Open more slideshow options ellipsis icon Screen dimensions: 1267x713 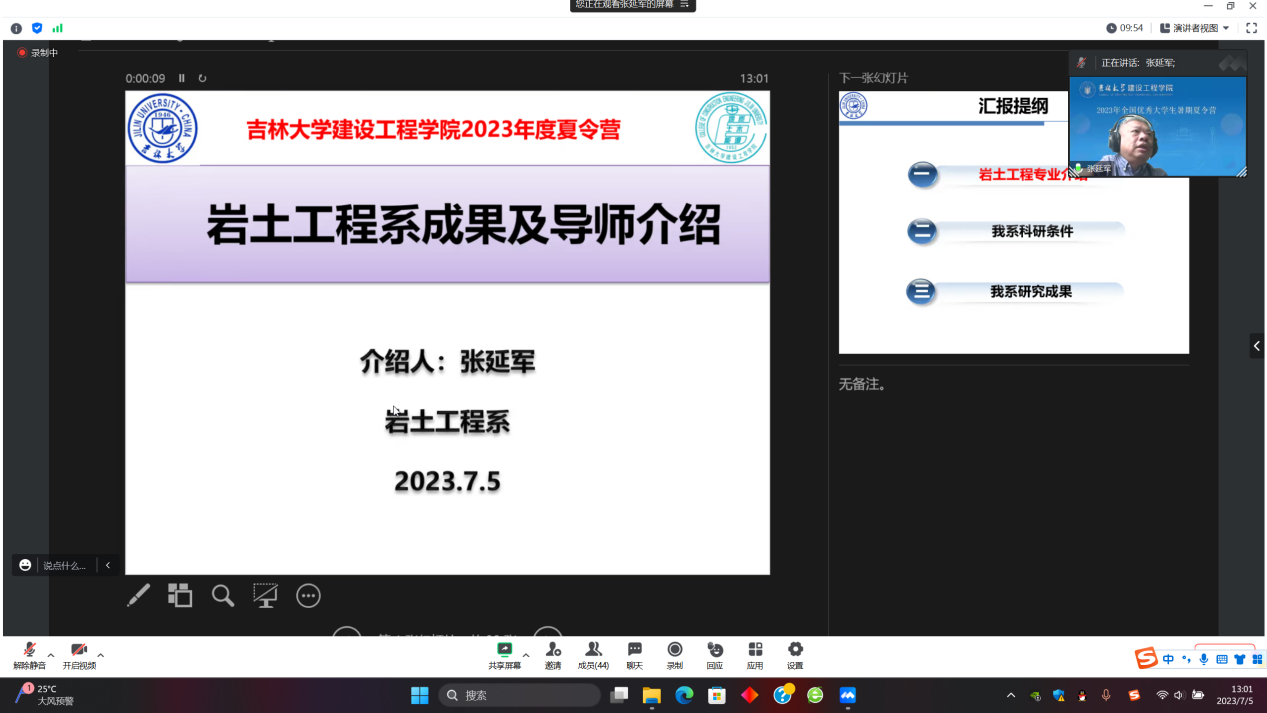308,596
